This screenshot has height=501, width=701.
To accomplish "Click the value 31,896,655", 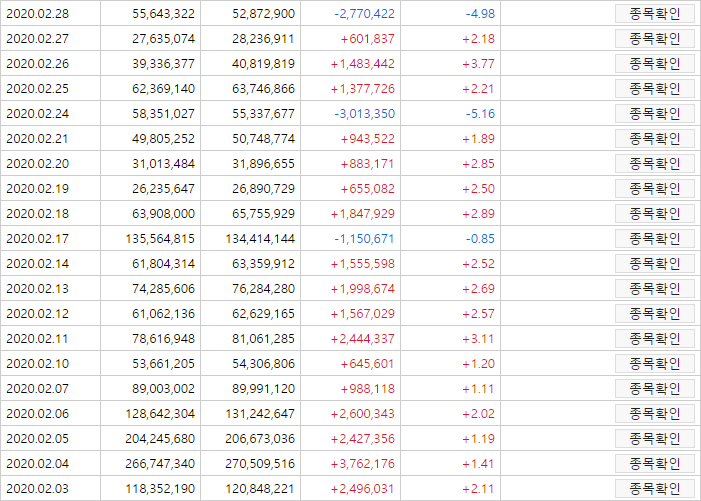I will (x=263, y=164).
